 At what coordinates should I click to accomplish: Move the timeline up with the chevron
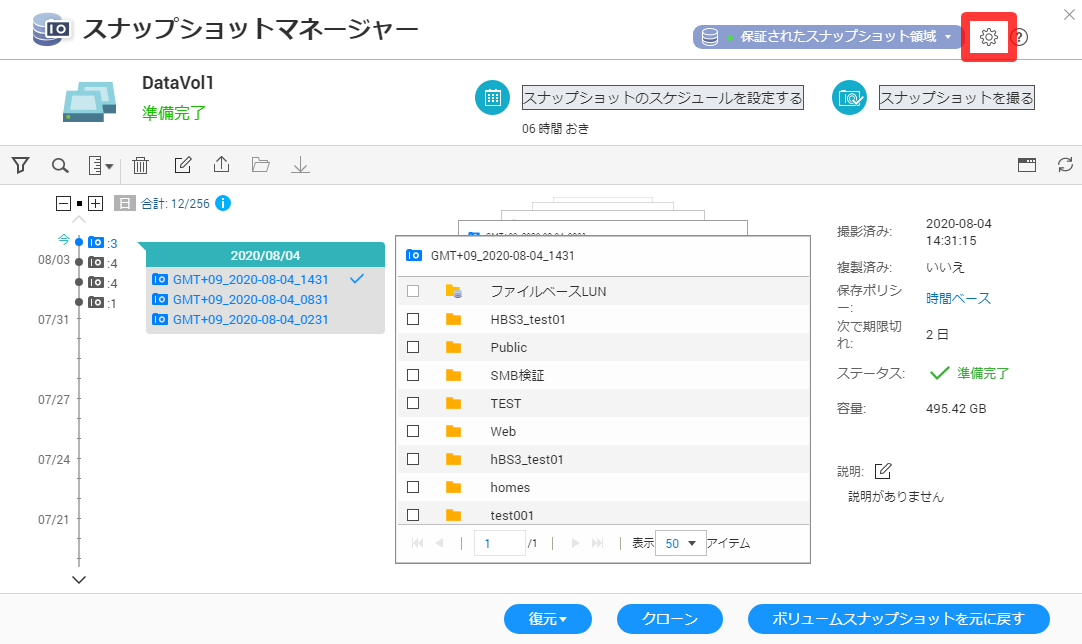79,219
